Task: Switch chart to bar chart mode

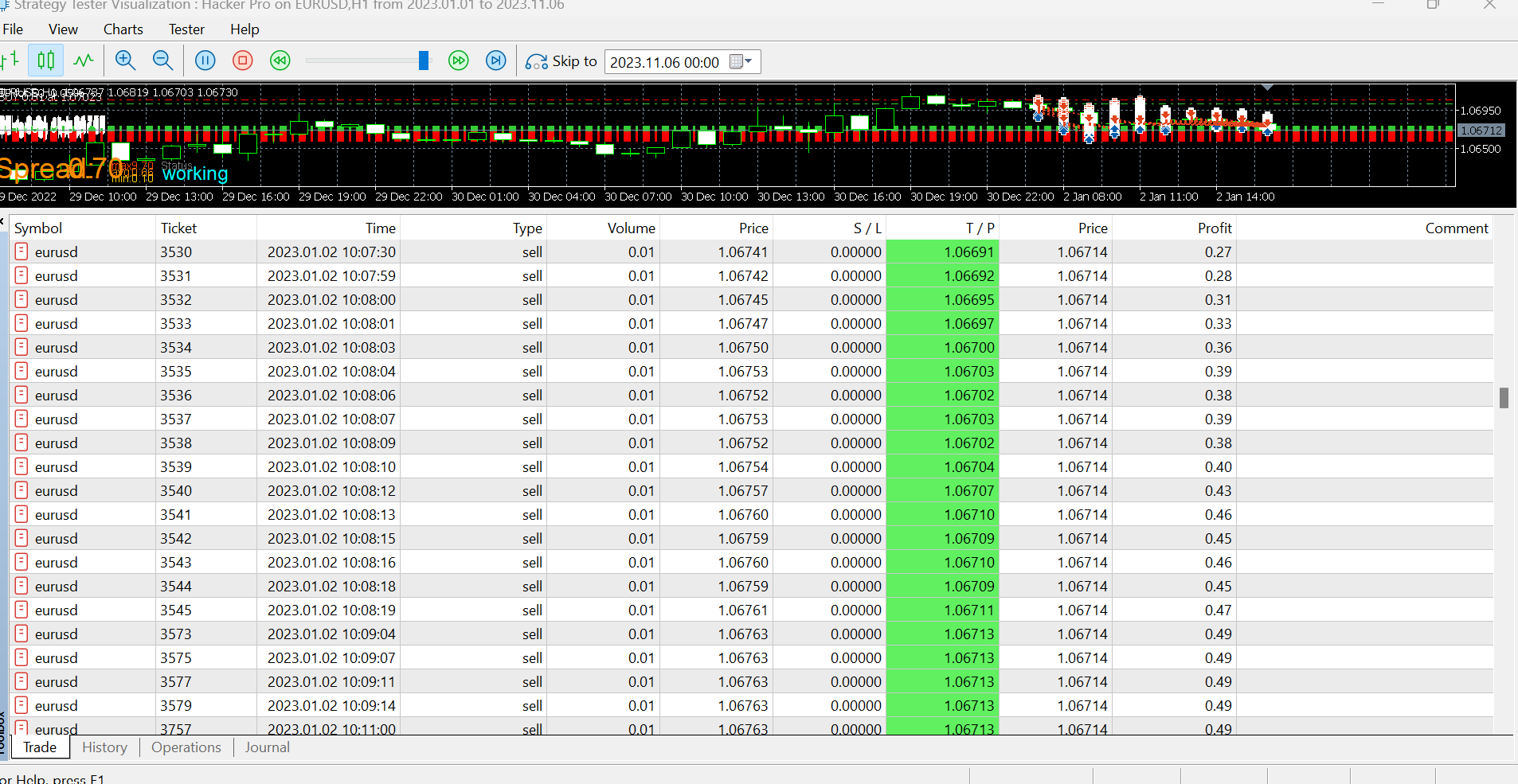Action: (x=10, y=60)
